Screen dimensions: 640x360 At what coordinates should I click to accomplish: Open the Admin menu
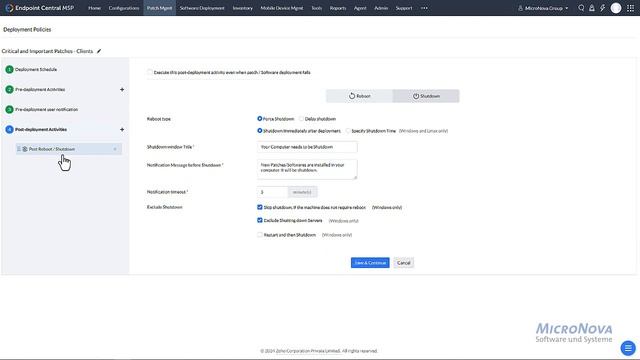pos(381,8)
